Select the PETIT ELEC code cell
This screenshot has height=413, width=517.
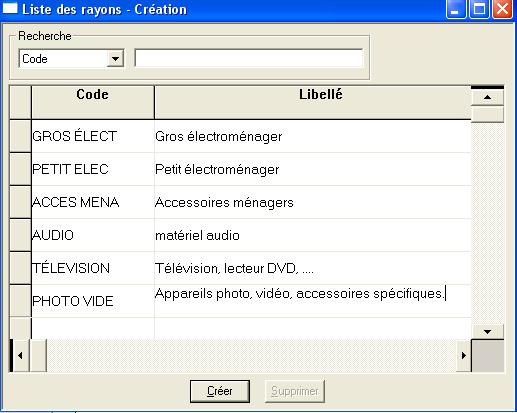point(93,169)
